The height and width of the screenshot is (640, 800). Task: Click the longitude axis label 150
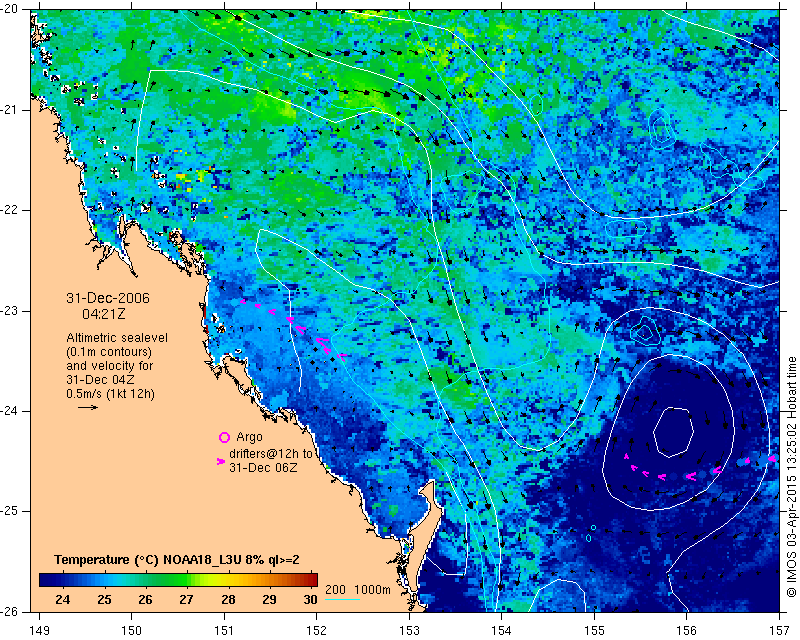[132, 631]
